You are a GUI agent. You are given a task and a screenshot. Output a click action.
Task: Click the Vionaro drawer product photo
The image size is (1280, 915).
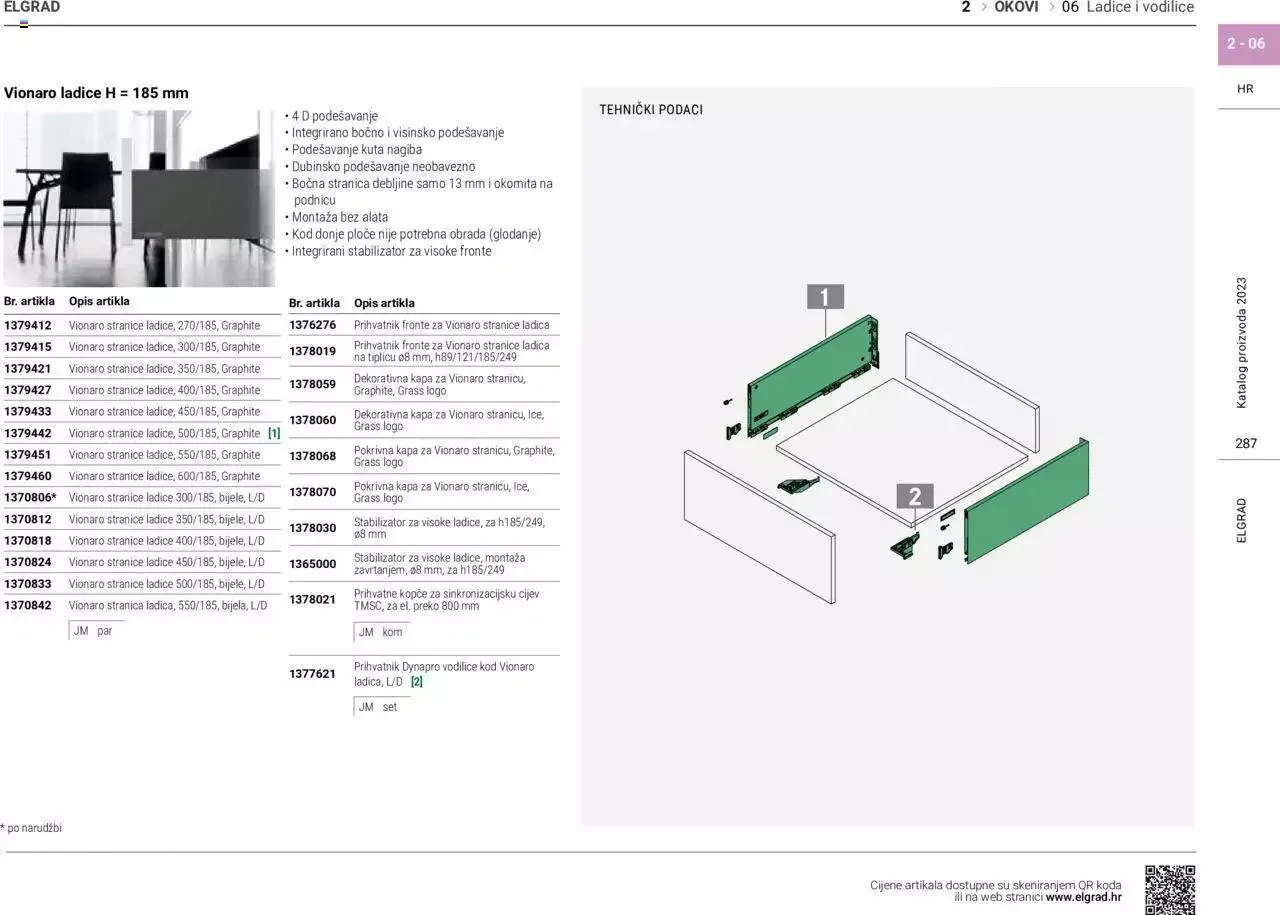[x=140, y=197]
